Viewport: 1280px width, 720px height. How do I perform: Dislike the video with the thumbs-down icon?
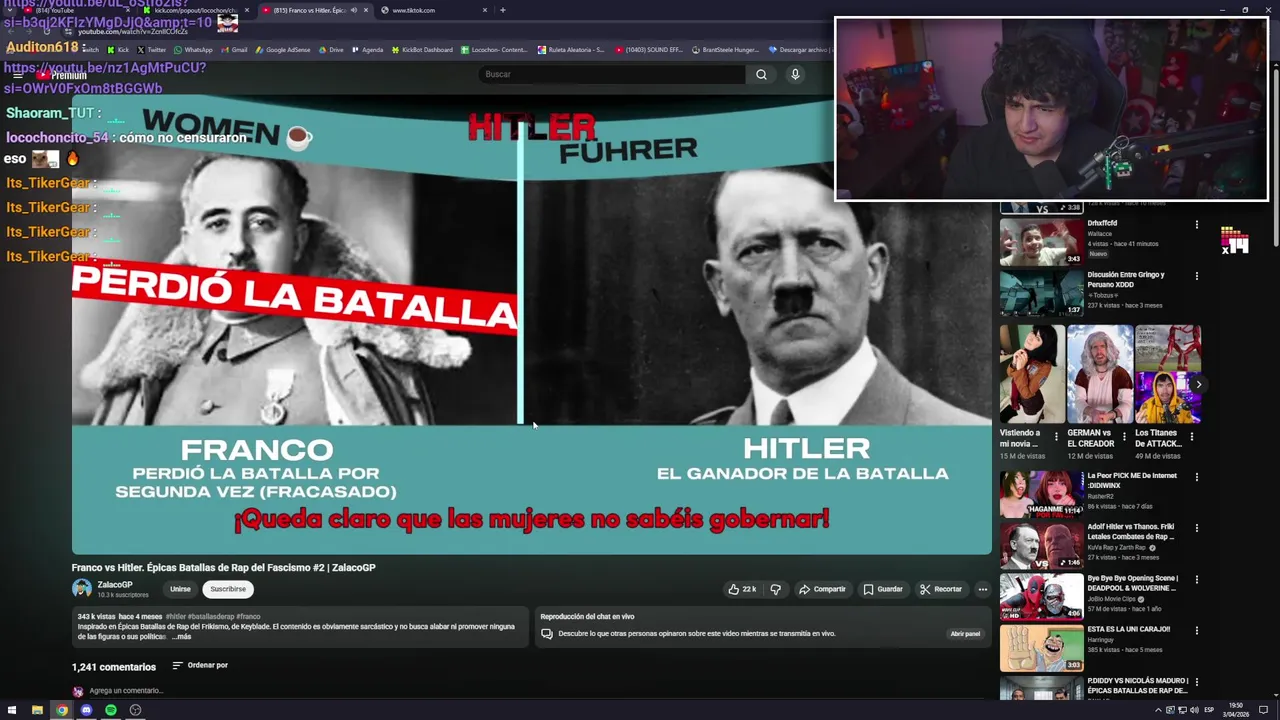coord(775,589)
